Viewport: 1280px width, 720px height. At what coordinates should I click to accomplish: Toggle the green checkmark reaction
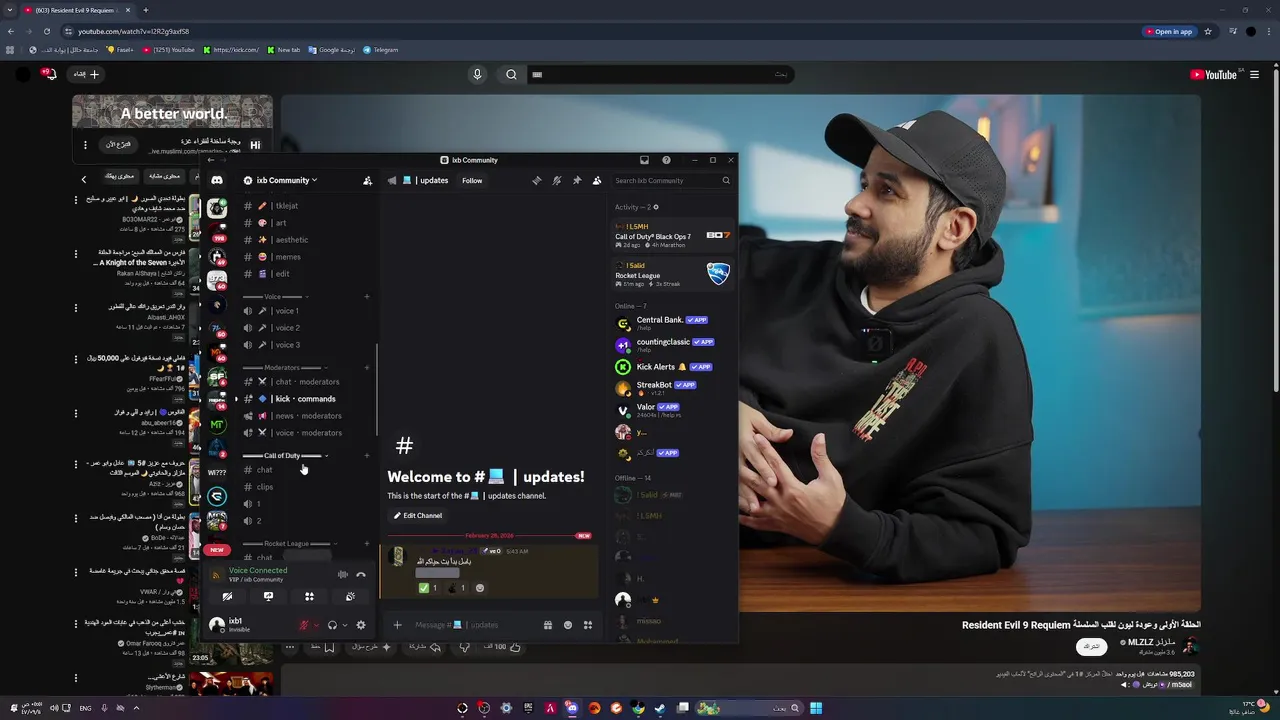click(428, 588)
